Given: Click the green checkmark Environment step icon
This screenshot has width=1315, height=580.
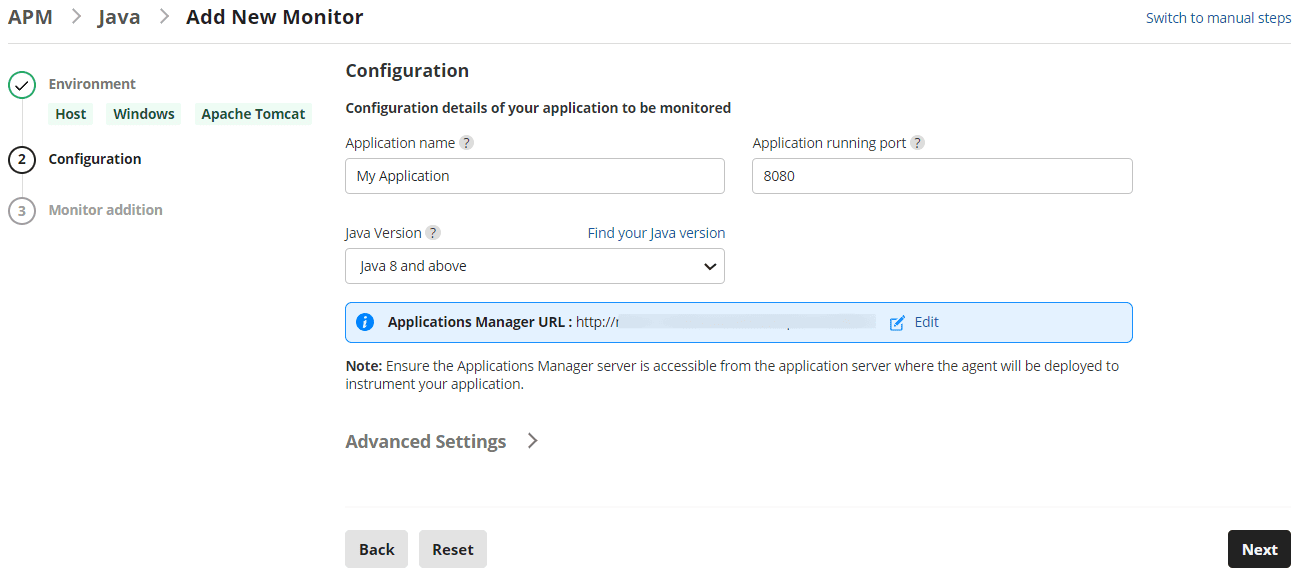Looking at the screenshot, I should 22,85.
